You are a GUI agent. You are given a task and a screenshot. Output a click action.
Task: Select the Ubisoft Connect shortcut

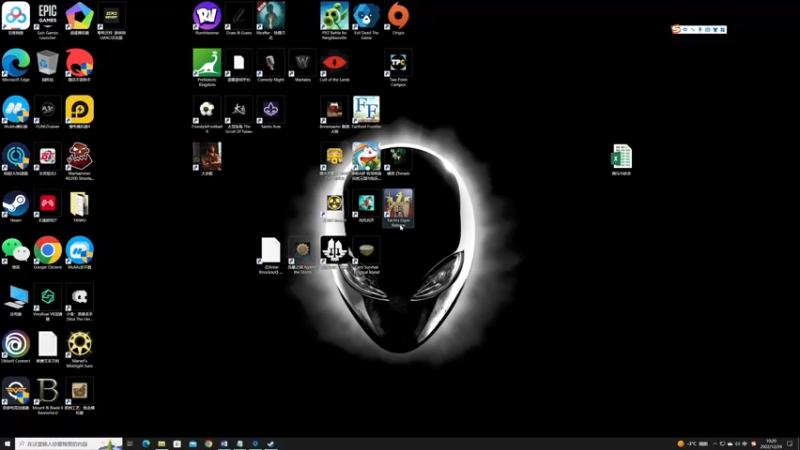click(x=16, y=347)
